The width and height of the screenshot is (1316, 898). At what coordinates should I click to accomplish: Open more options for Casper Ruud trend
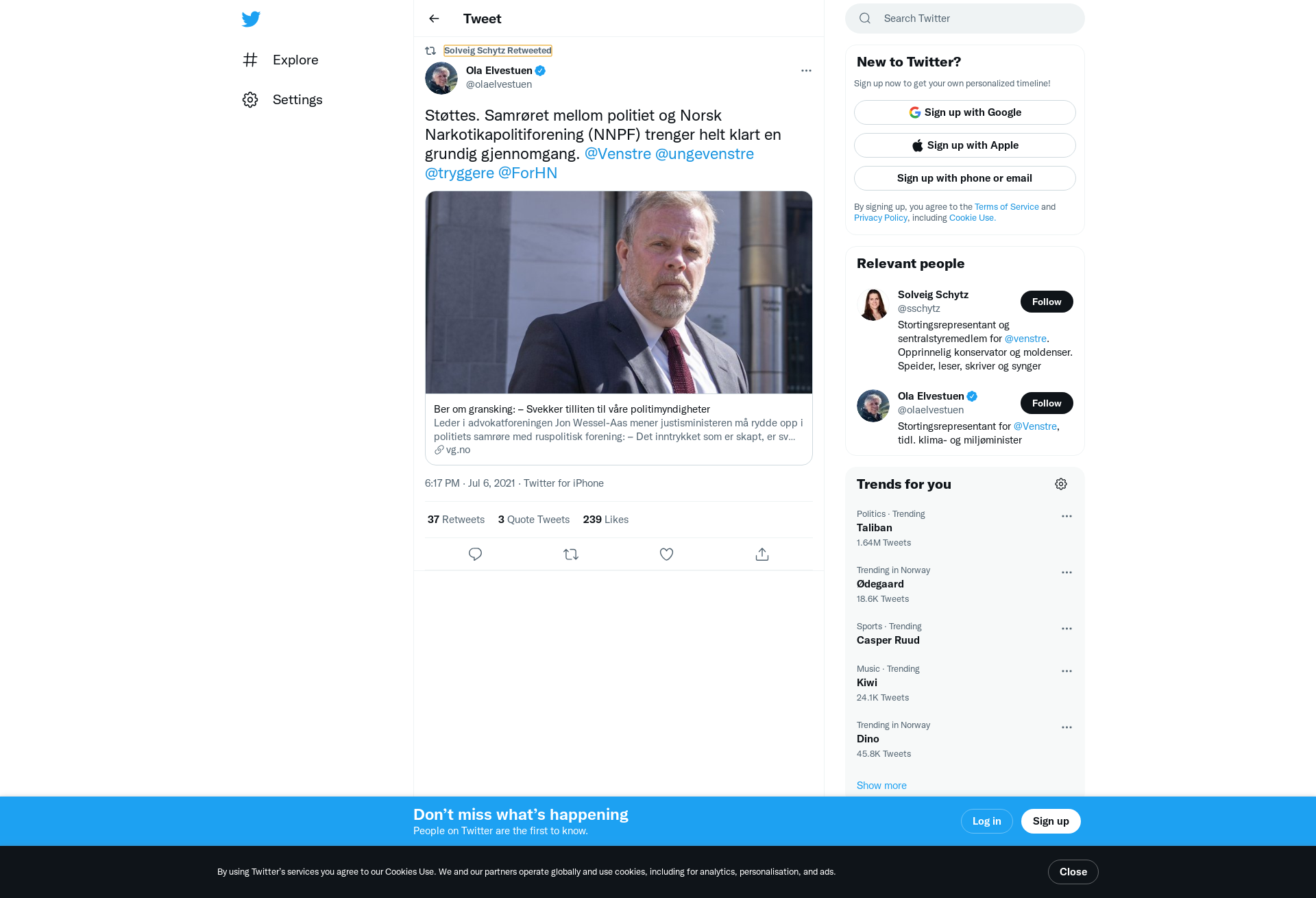pyautogui.click(x=1067, y=629)
